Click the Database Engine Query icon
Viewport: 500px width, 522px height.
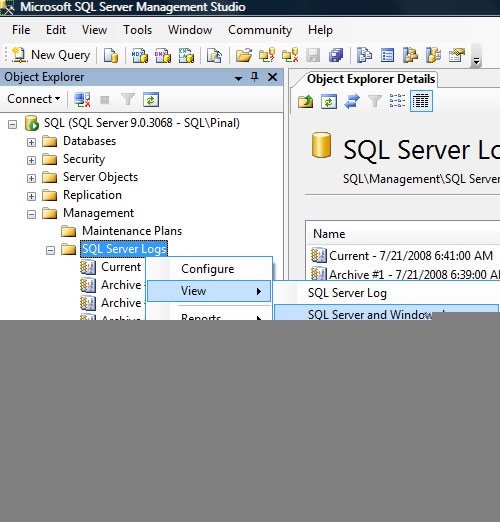(111, 55)
